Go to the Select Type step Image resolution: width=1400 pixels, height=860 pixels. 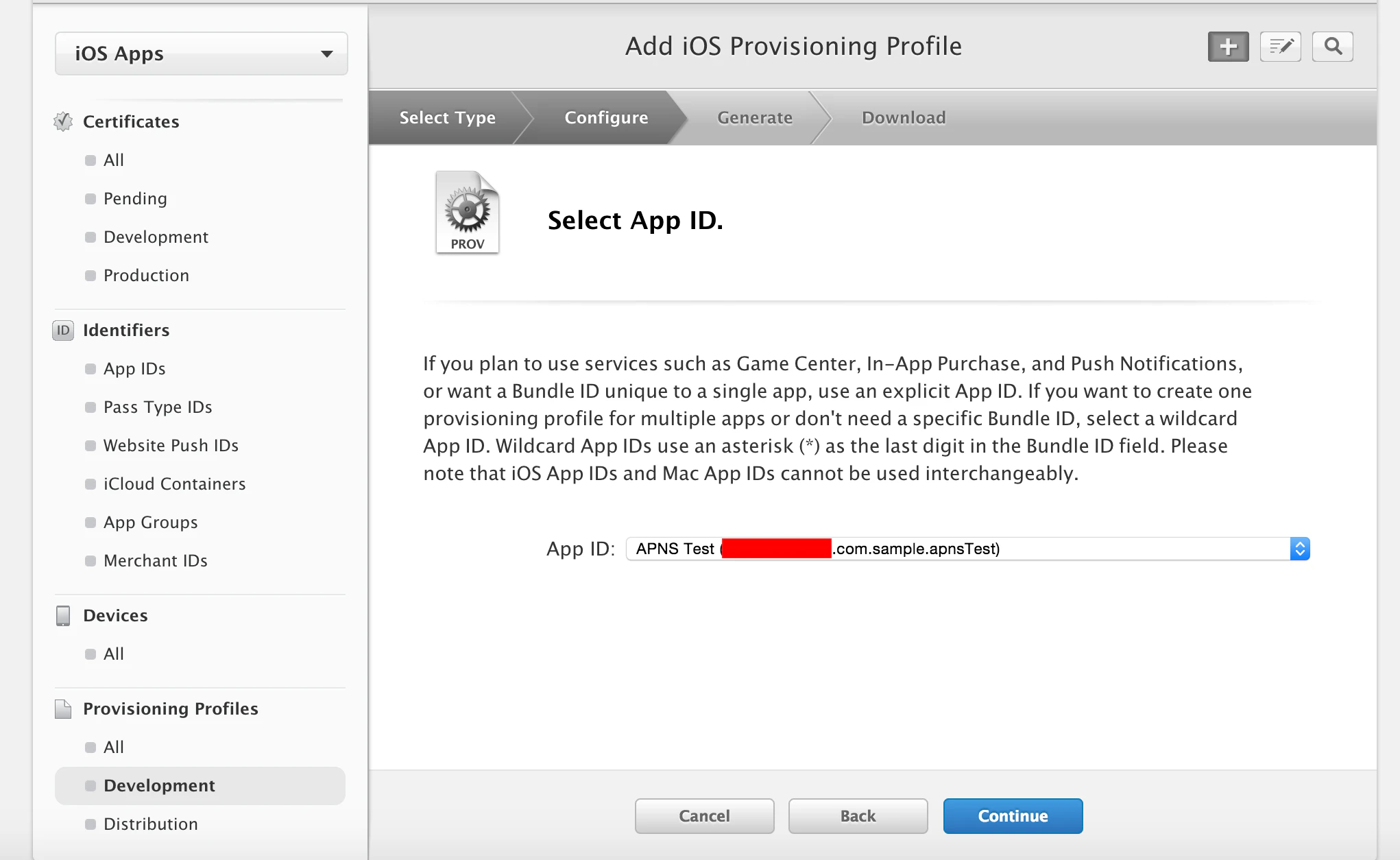pyautogui.click(x=447, y=117)
